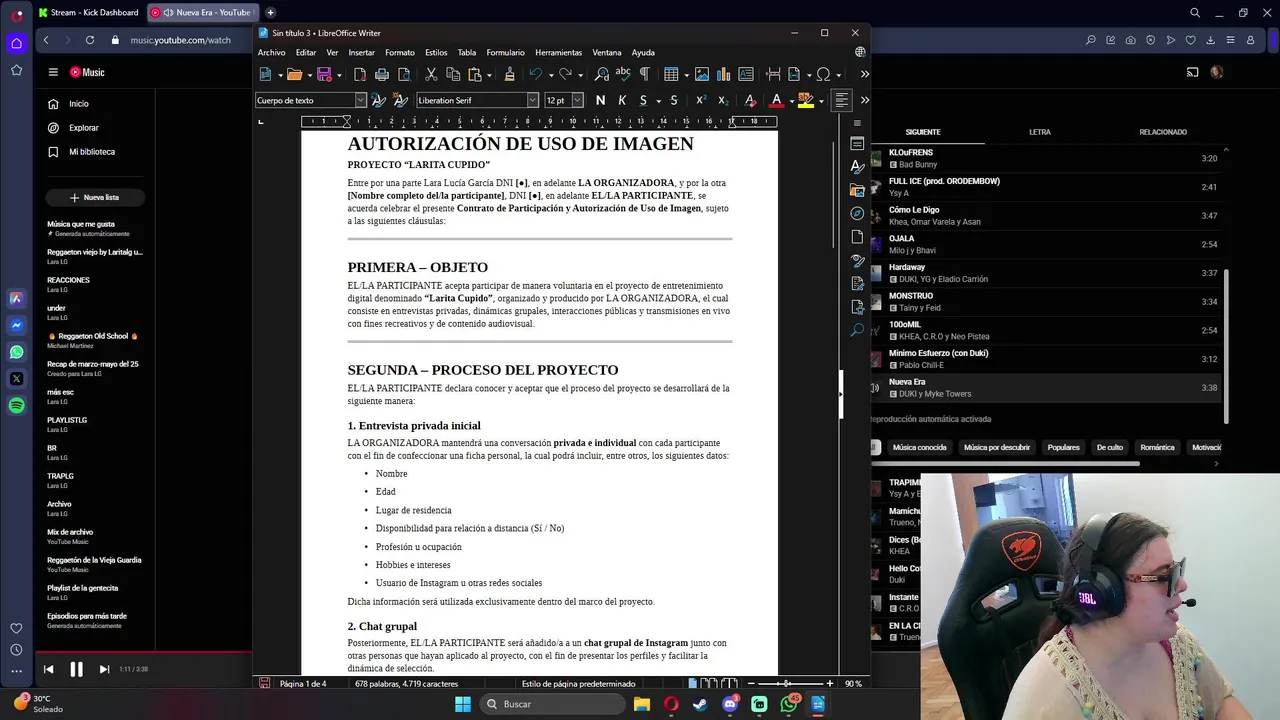This screenshot has width=1280, height=720.
Task: Insert a page break
Action: [x=773, y=74]
